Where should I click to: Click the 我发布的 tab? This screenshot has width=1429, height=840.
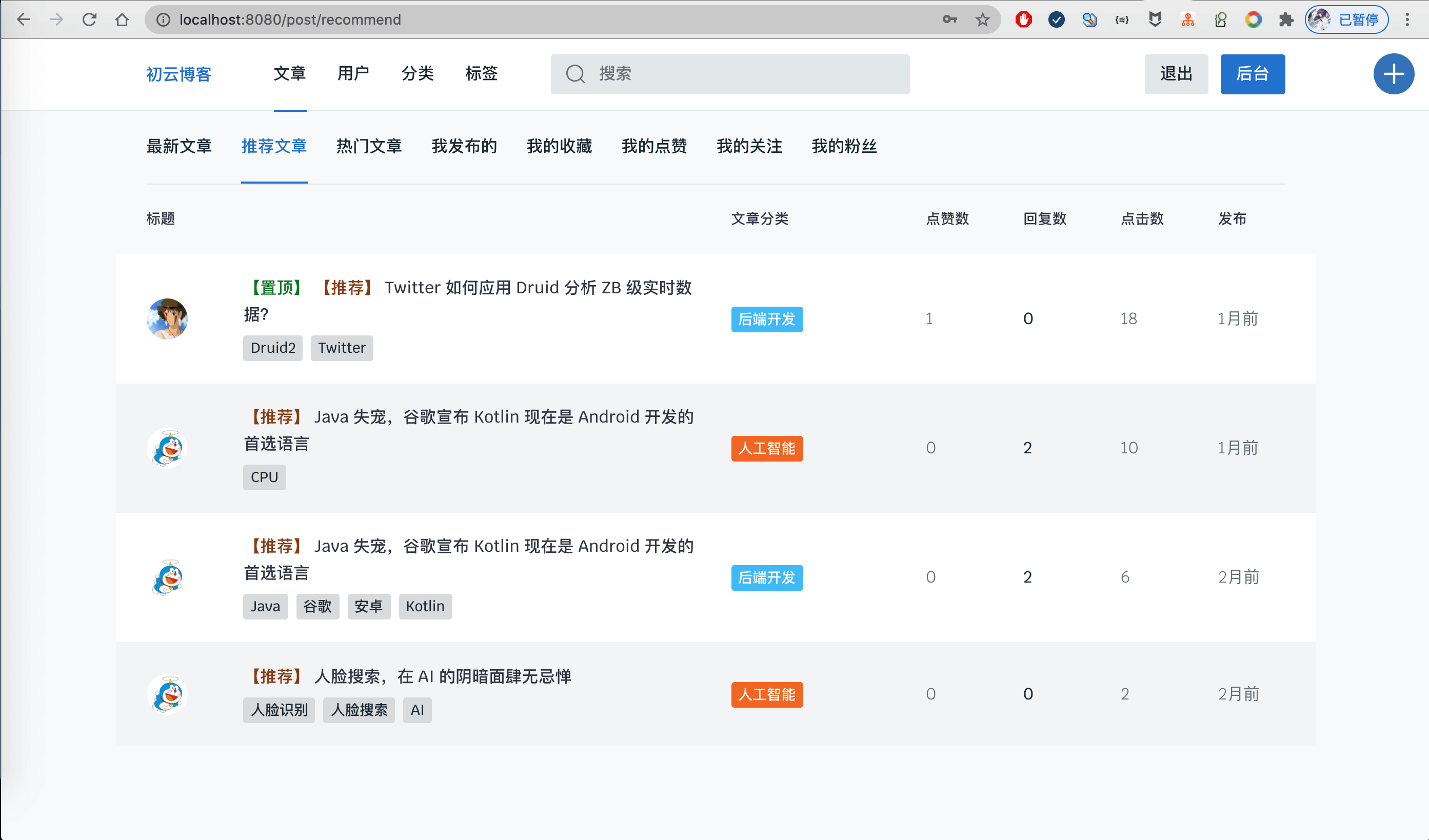tap(463, 147)
